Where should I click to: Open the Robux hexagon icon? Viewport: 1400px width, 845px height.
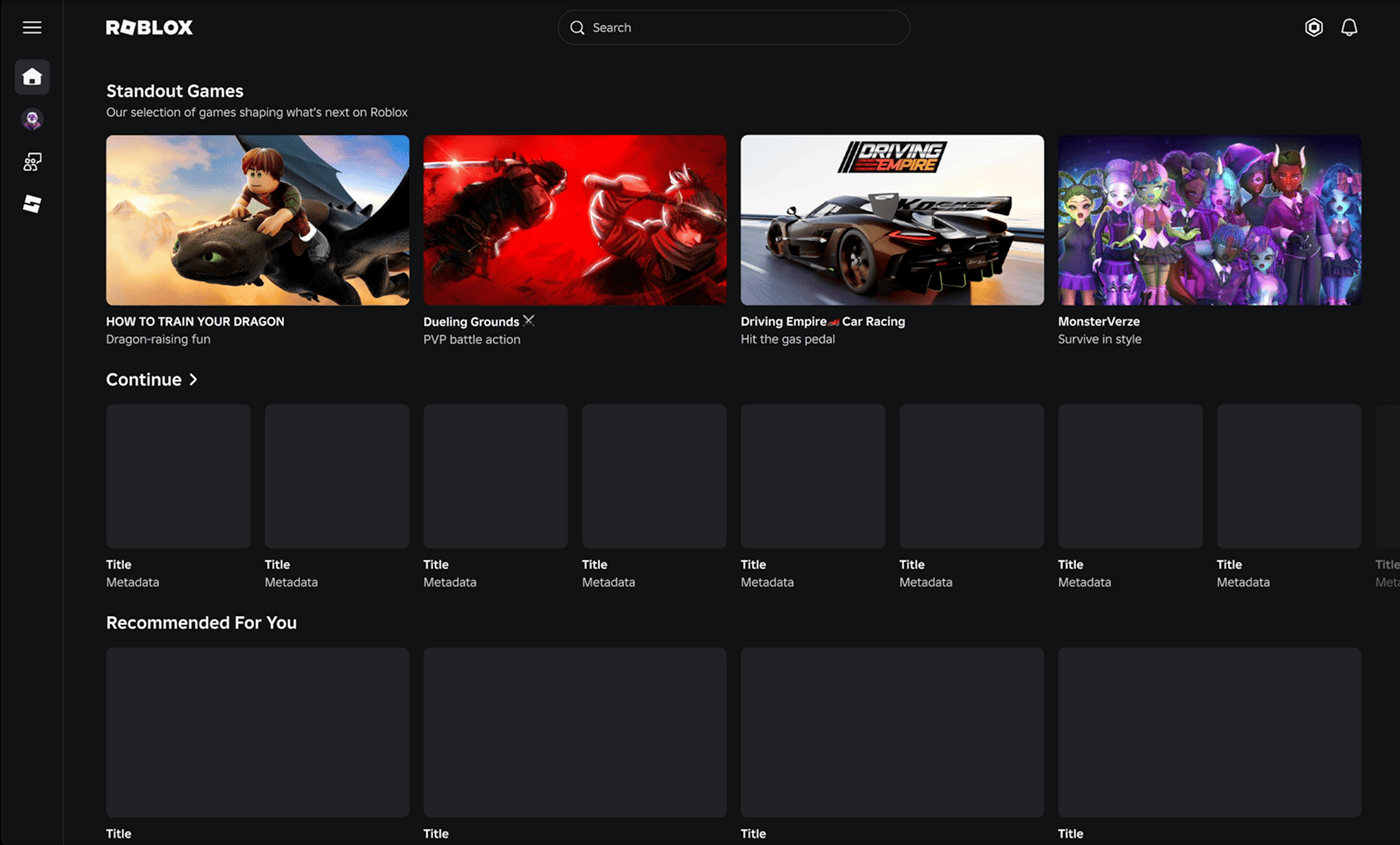coord(1314,28)
